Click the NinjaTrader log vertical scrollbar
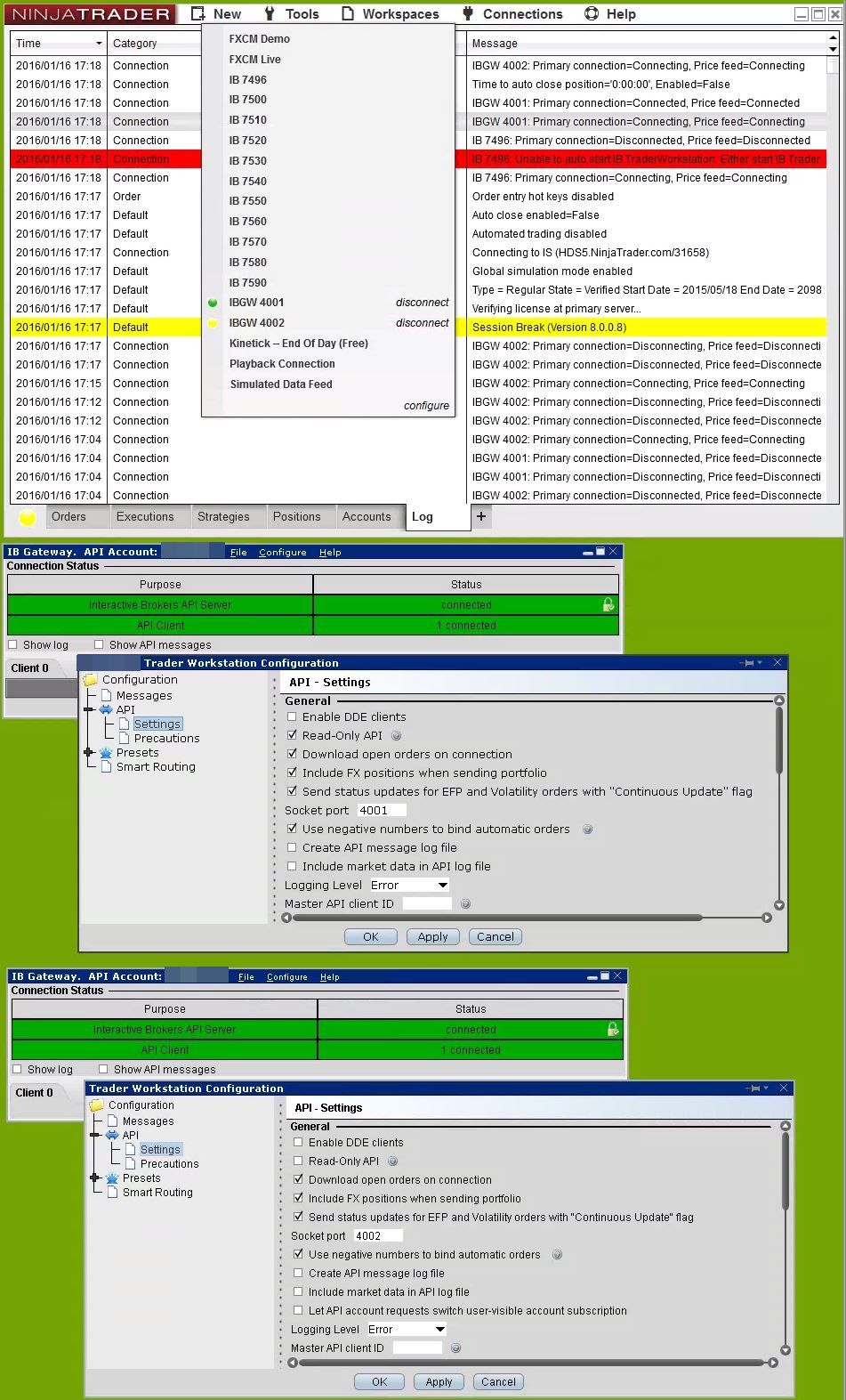This screenshot has width=846, height=1400. pos(833,64)
